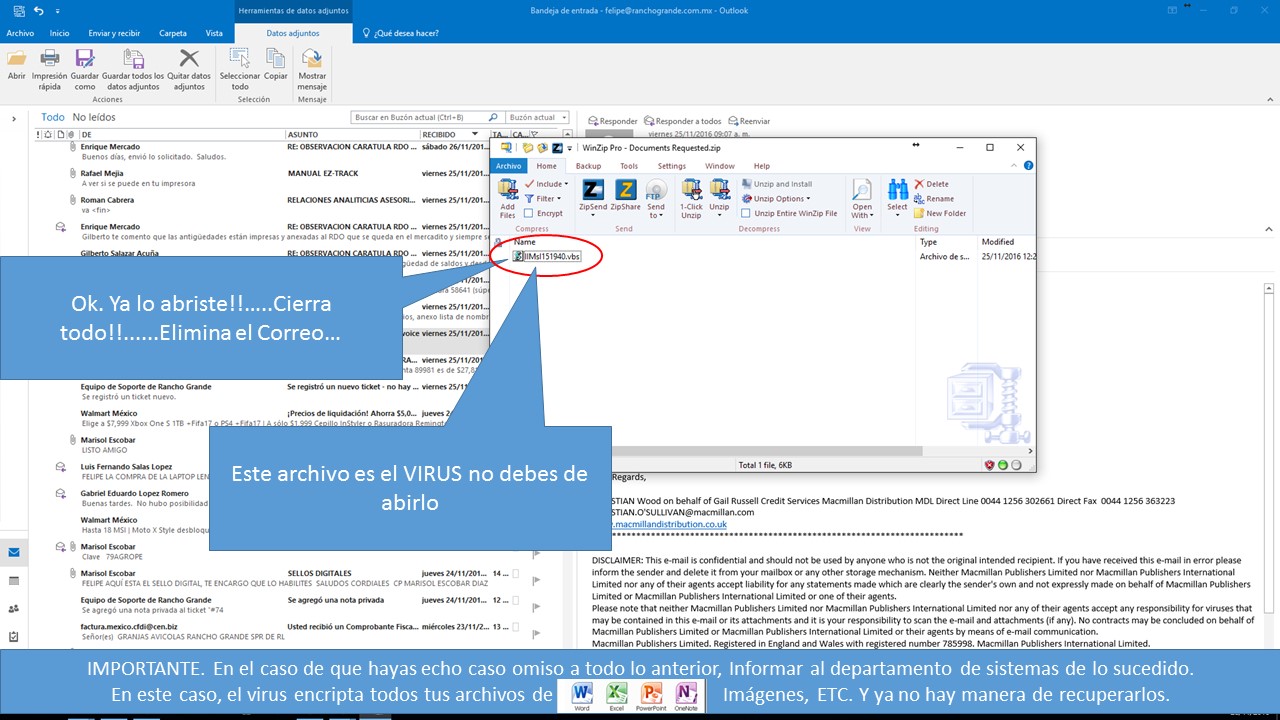Flag the factura.mexico.cfdi email

click(x=537, y=632)
